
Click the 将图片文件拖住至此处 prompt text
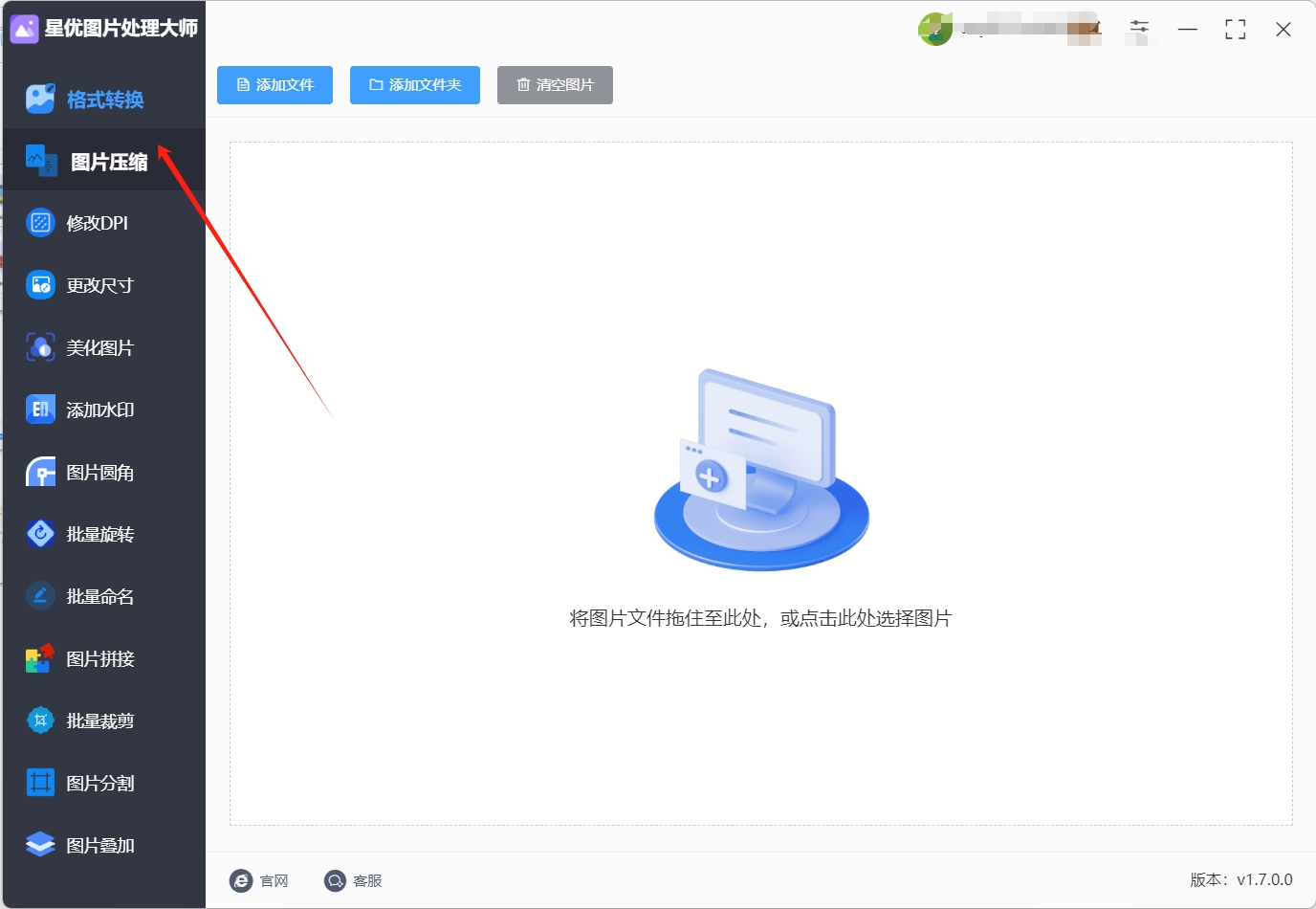tap(760, 618)
